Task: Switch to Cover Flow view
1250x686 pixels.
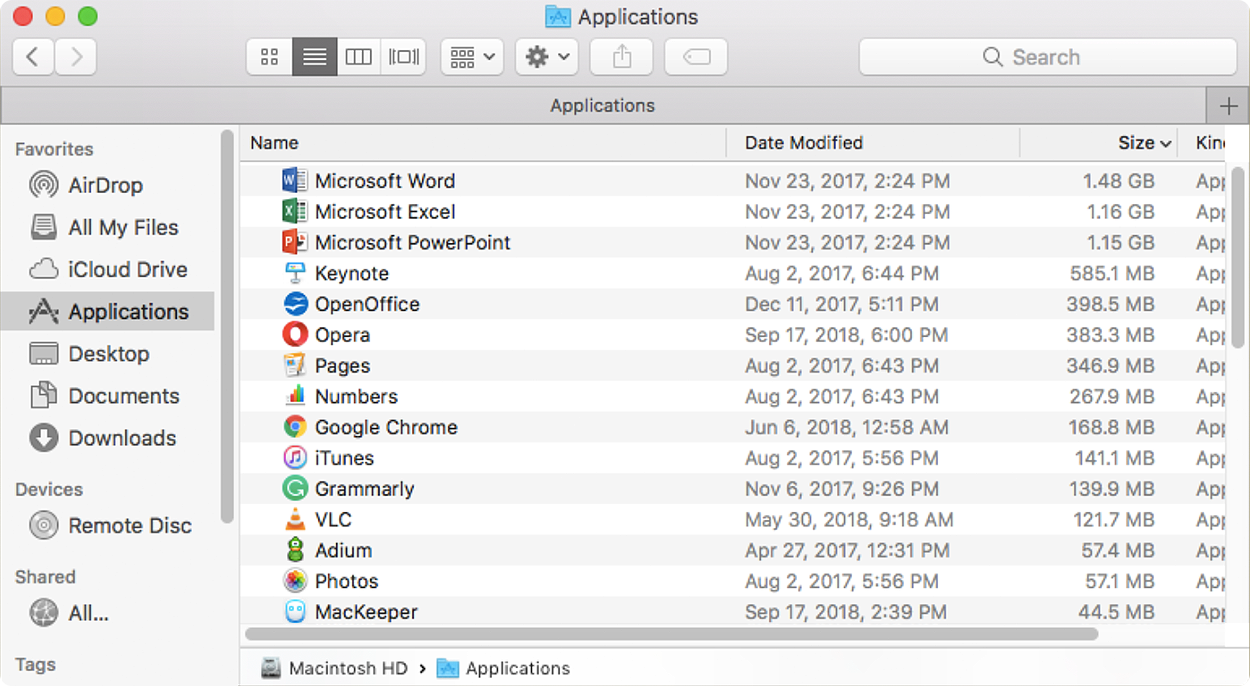Action: point(403,57)
